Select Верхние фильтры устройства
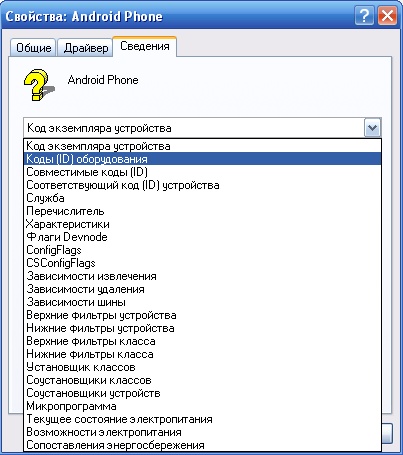Image resolution: width=403 pixels, height=455 pixels. coord(203,315)
